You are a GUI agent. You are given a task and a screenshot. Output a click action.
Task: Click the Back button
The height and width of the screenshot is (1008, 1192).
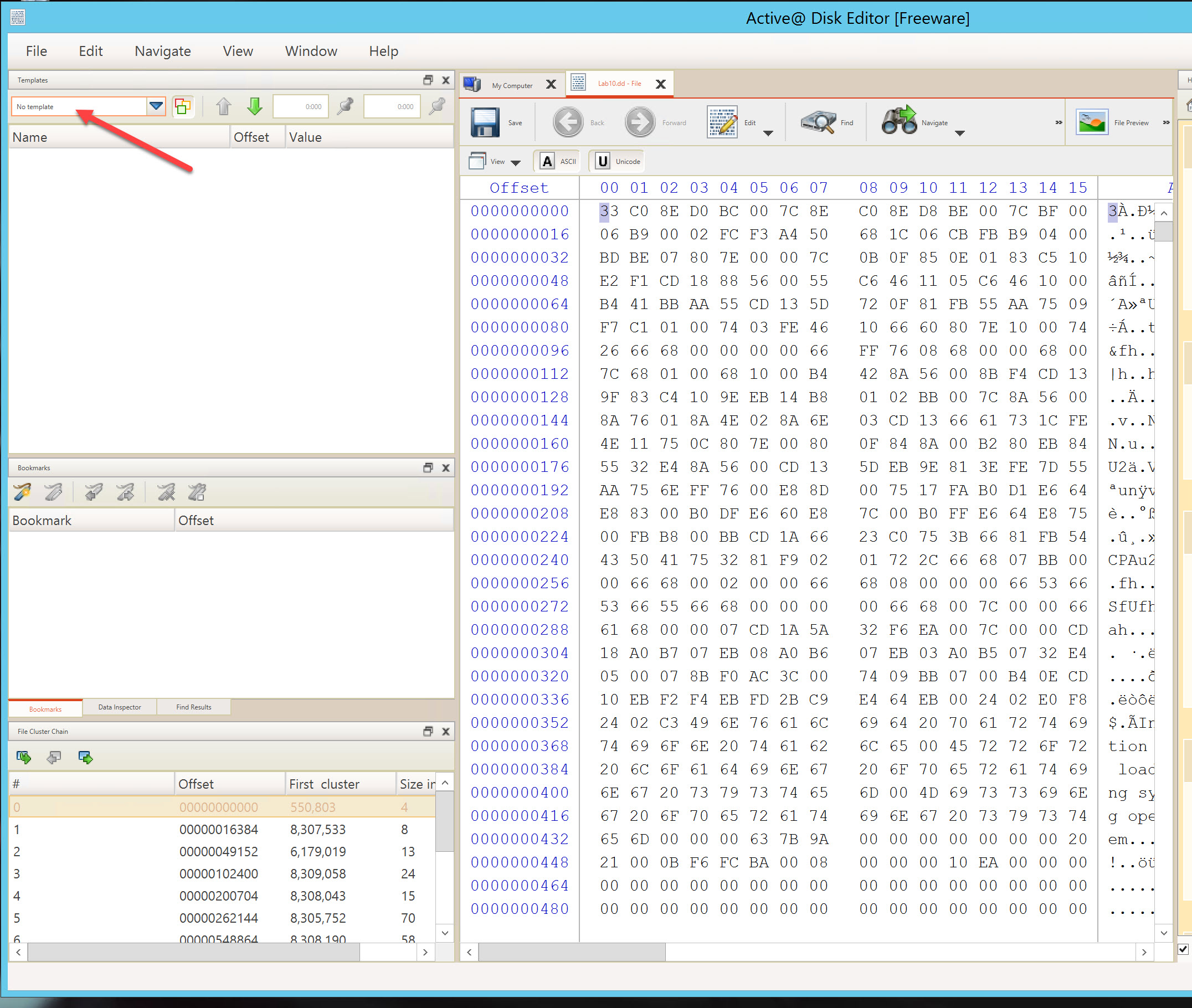(x=568, y=122)
